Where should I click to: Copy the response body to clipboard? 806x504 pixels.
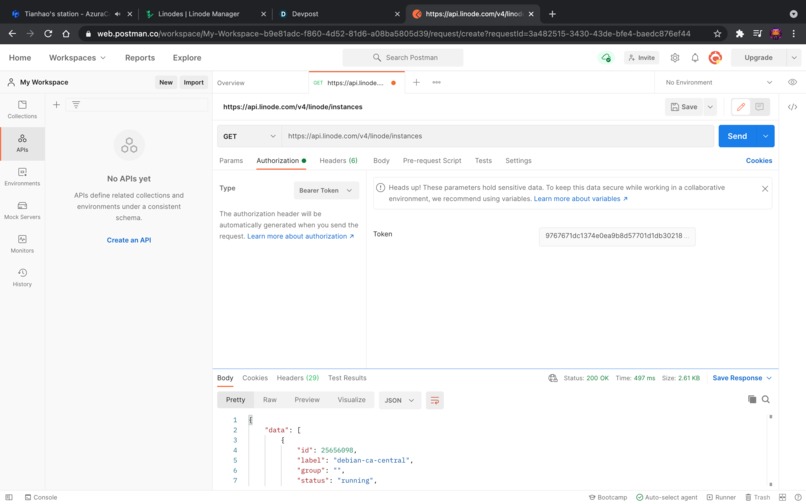click(x=752, y=399)
